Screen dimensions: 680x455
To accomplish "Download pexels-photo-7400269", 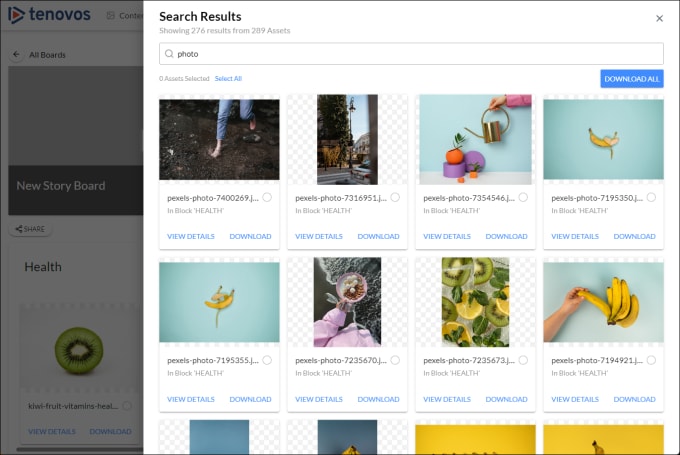I will click(250, 236).
